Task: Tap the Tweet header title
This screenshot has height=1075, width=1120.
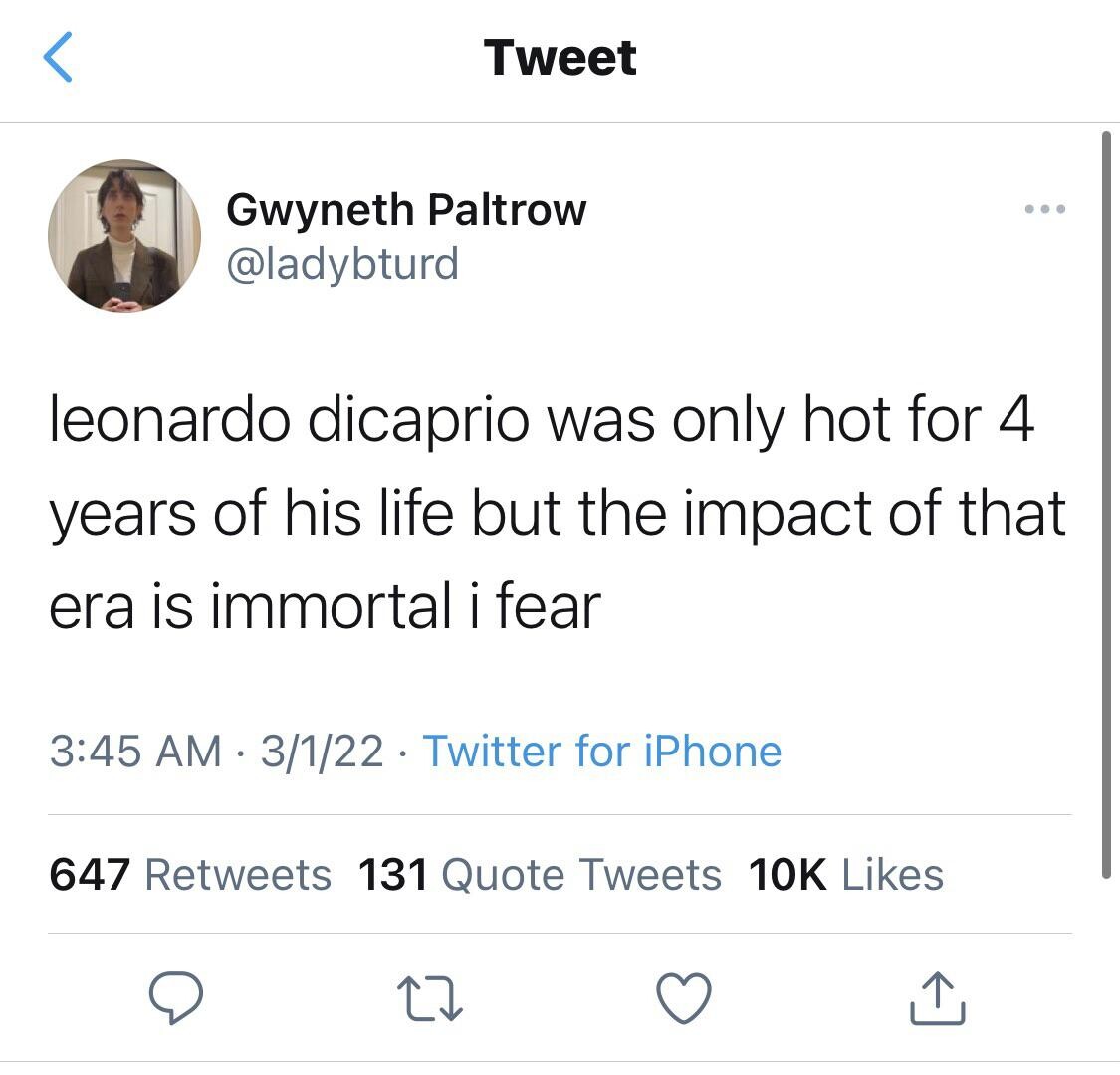Action: [x=560, y=57]
